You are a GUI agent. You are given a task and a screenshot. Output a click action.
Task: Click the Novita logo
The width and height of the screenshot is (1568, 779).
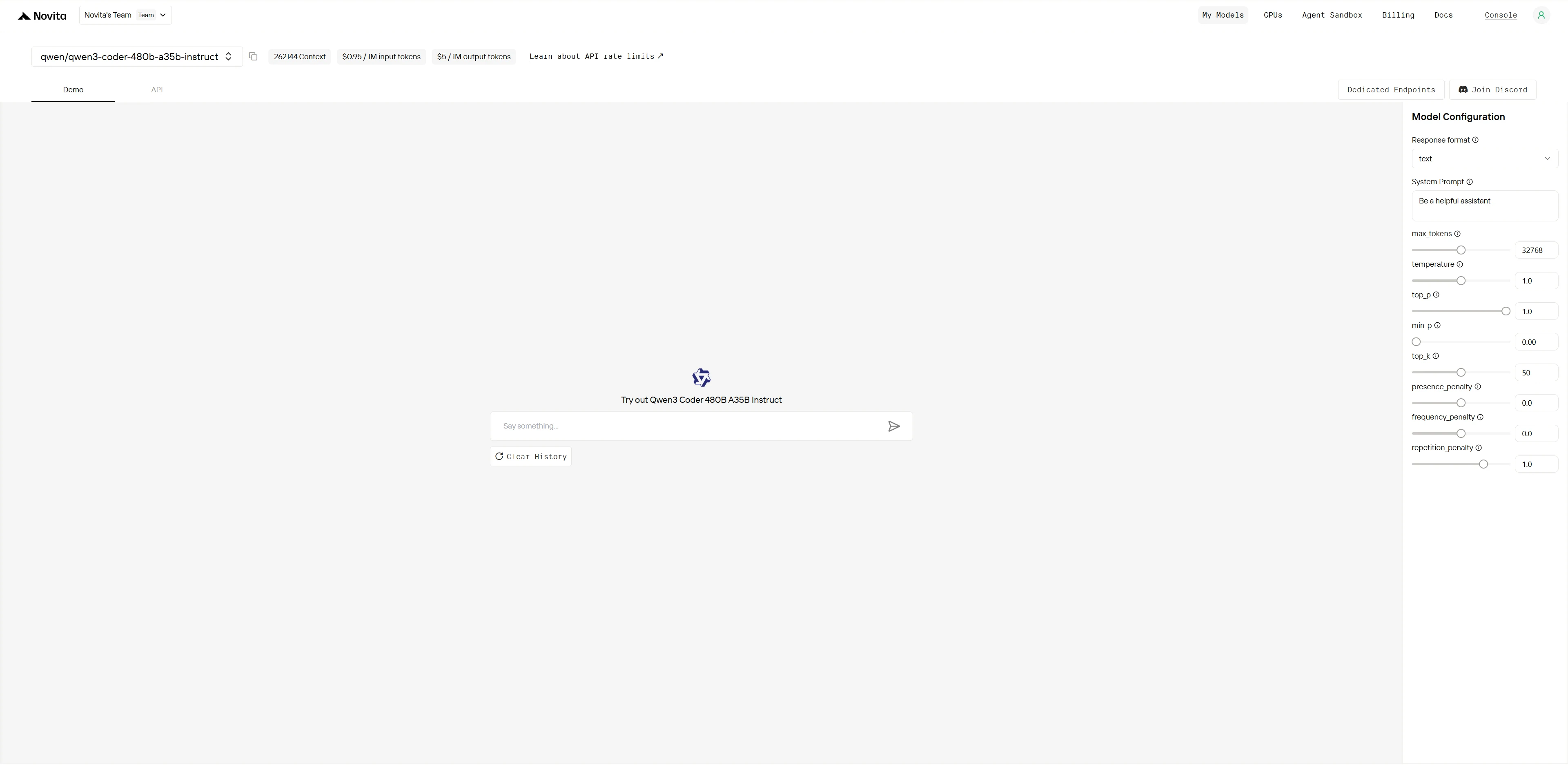point(42,16)
